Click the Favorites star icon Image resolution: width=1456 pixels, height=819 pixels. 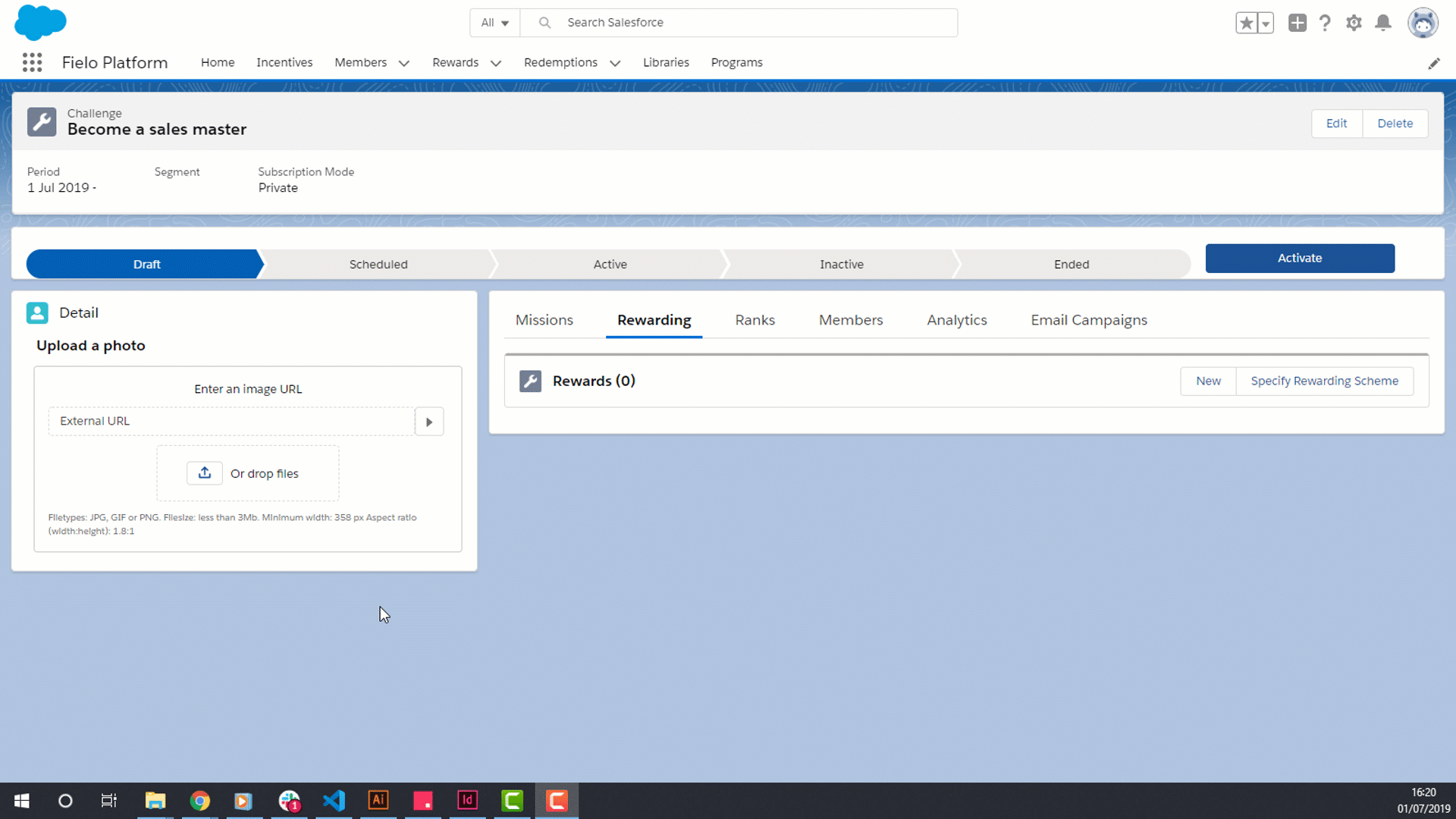[1246, 23]
